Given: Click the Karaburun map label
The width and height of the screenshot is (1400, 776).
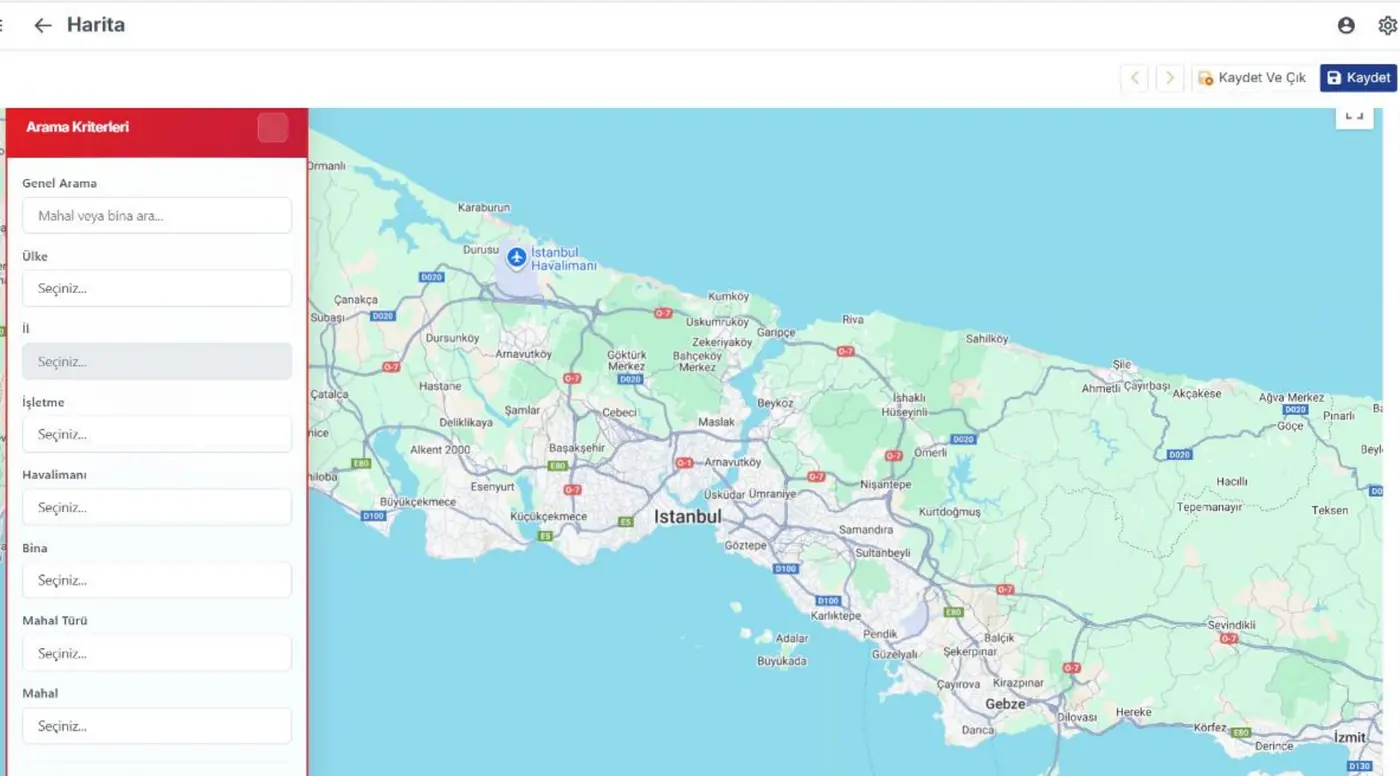Looking at the screenshot, I should pyautogui.click(x=484, y=208).
